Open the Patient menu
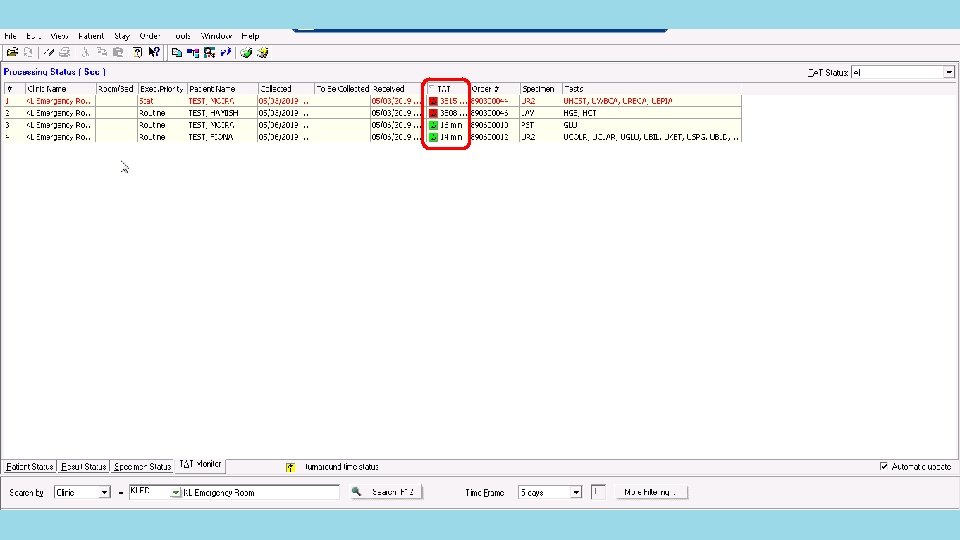Screen dimensions: 960x540 (x=91, y=36)
